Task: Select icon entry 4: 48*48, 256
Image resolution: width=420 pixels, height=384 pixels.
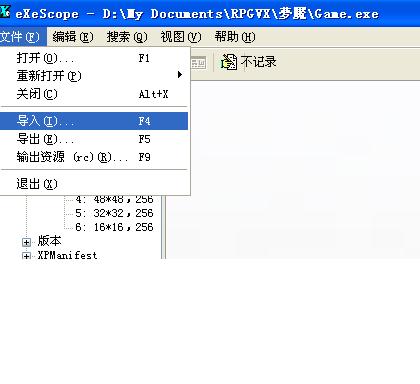Action: click(114, 199)
